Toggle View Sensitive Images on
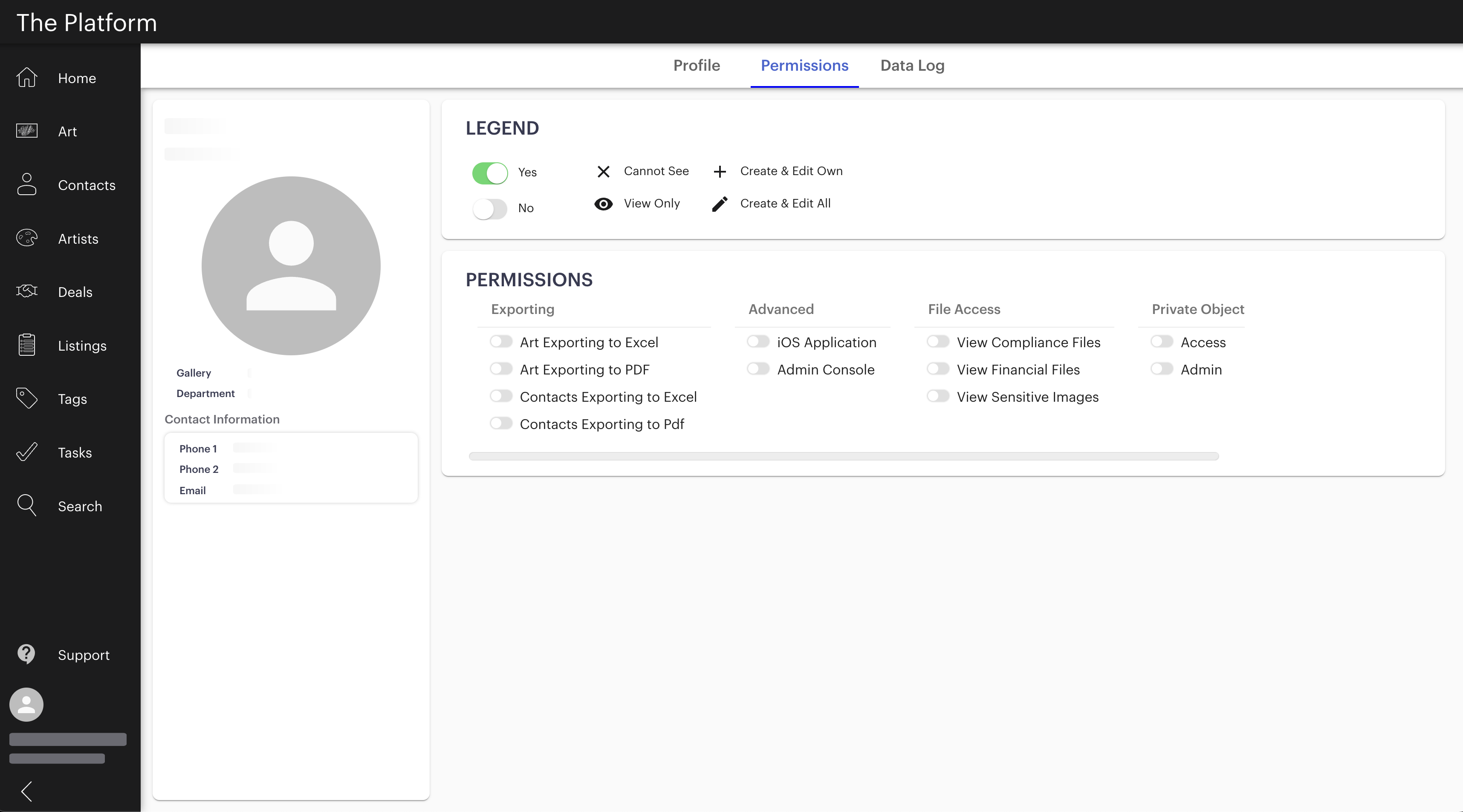Viewport: 1463px width, 812px height. point(938,396)
